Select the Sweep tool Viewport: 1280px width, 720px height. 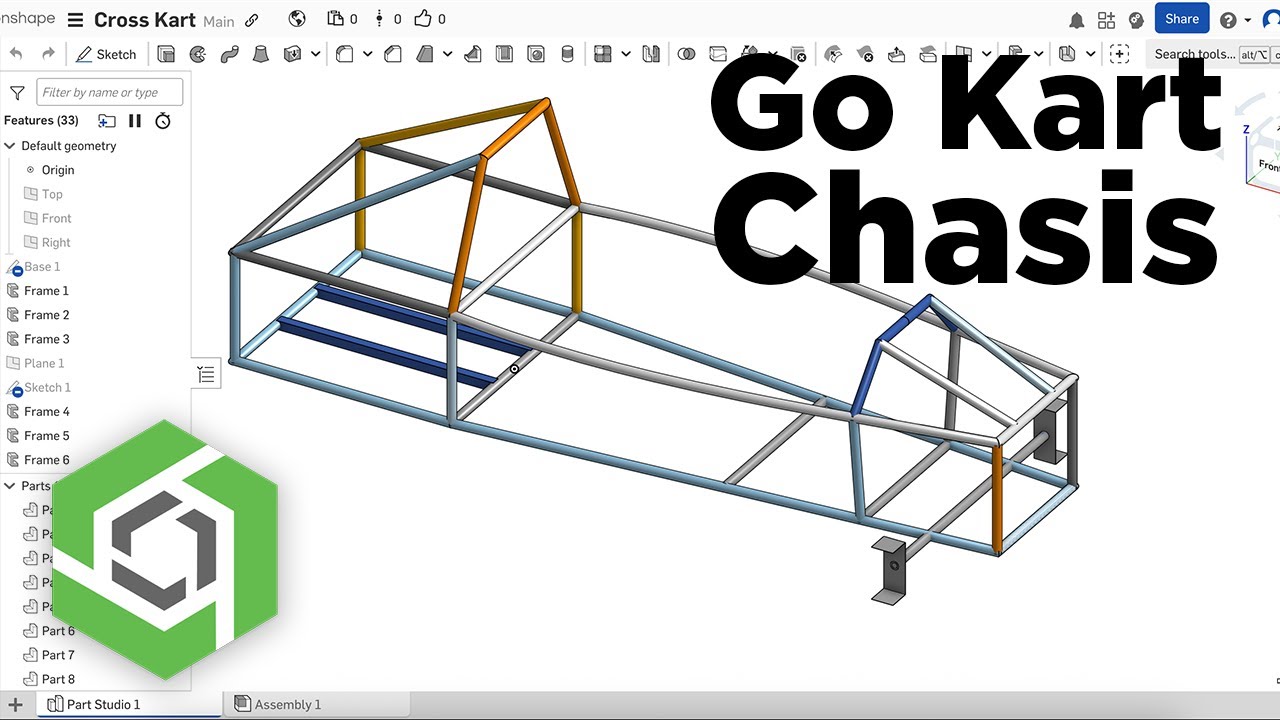pyautogui.click(x=229, y=54)
